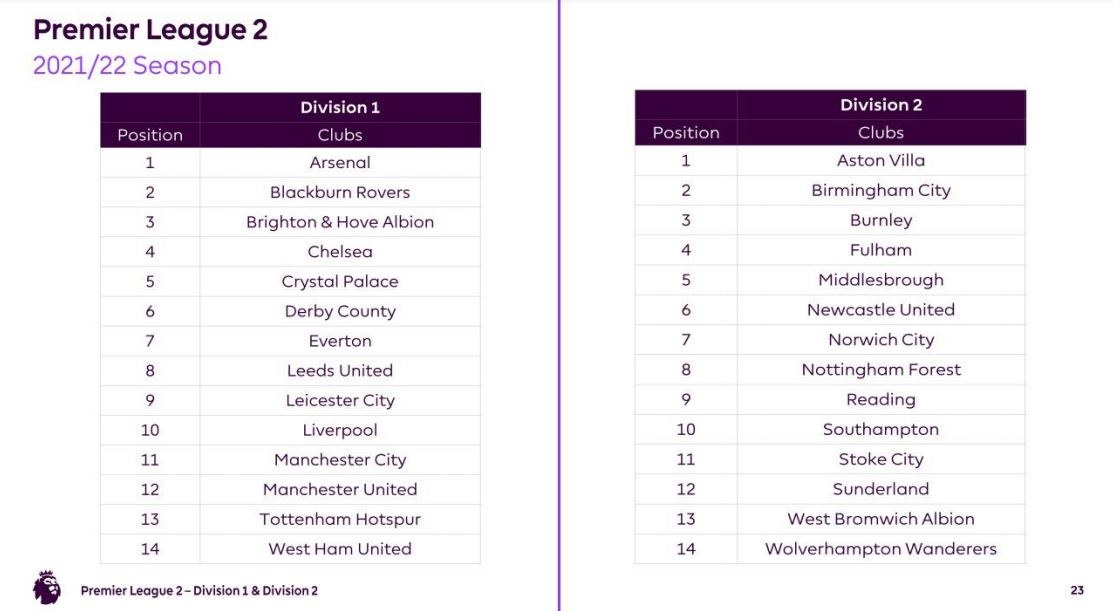The height and width of the screenshot is (611, 1113).
Task: Select the 2021/22 Season subtitle
Action: point(127,66)
